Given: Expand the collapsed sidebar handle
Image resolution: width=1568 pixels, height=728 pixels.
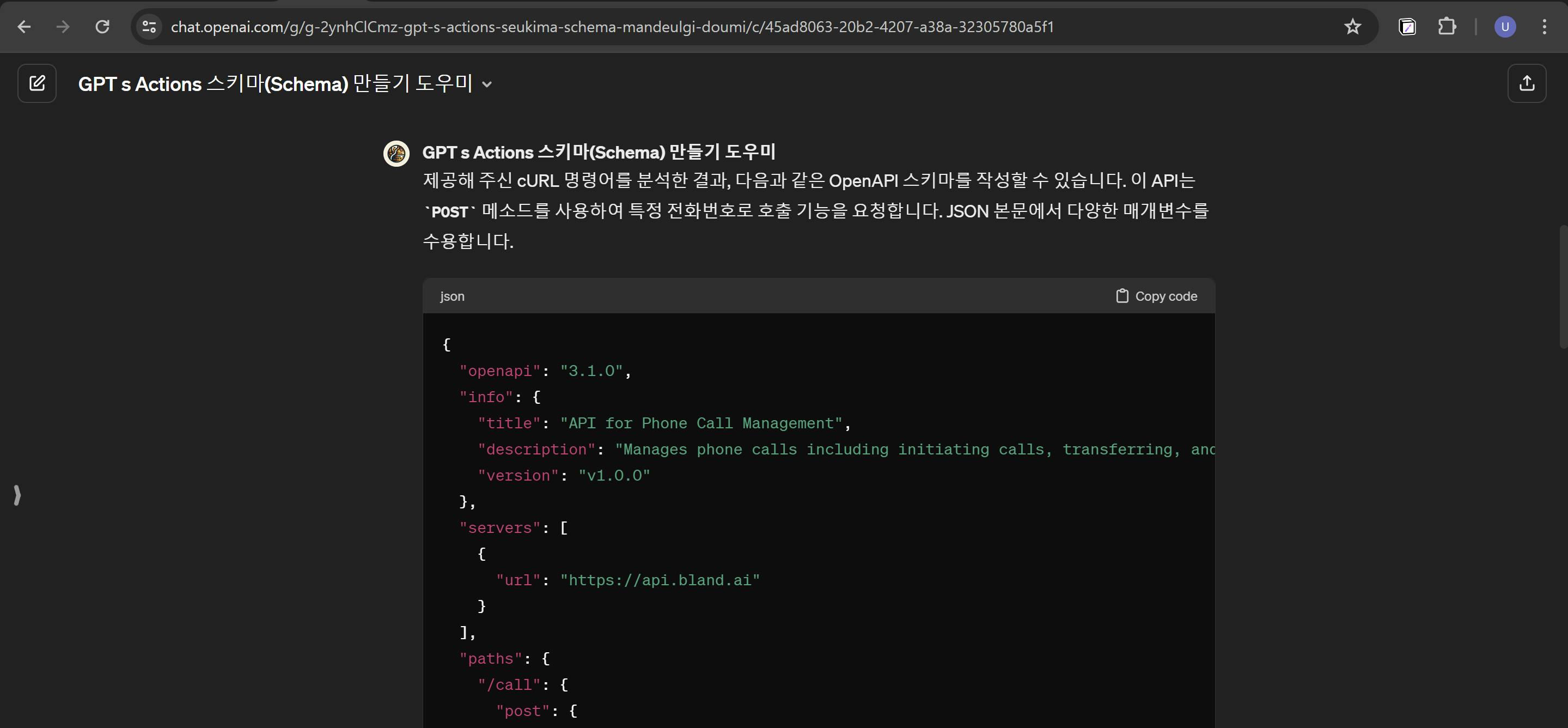Looking at the screenshot, I should 17,495.
